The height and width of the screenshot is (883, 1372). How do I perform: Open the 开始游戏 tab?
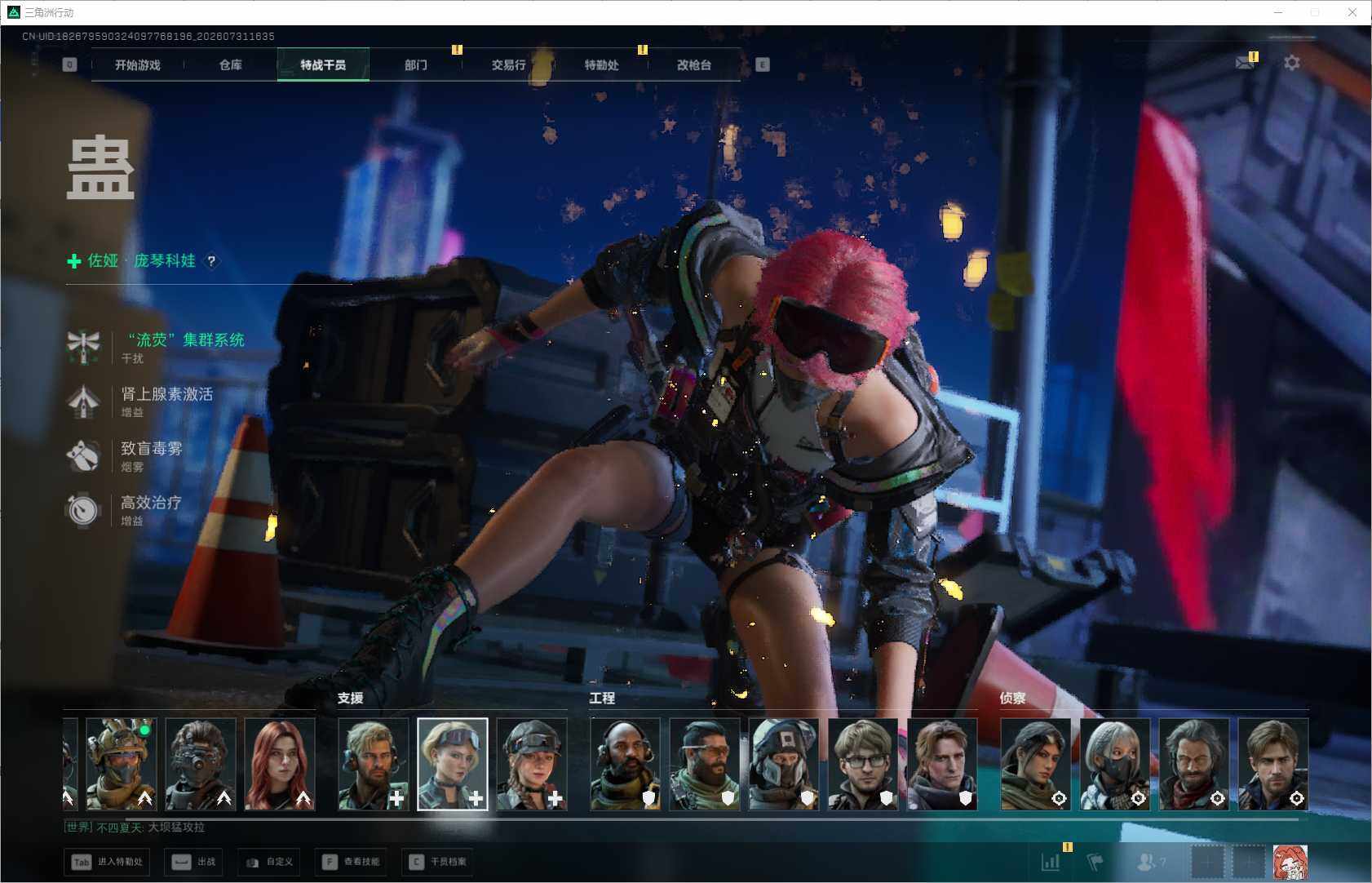pyautogui.click(x=138, y=65)
